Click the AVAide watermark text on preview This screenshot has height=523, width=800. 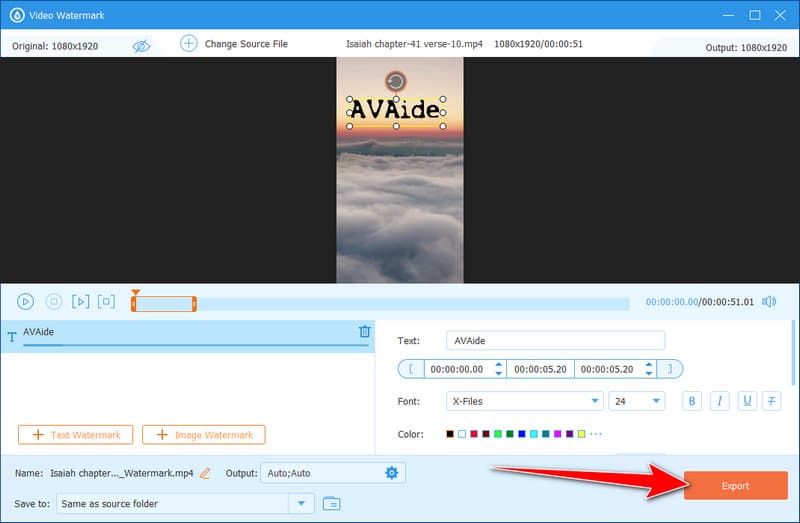pyautogui.click(x=395, y=109)
